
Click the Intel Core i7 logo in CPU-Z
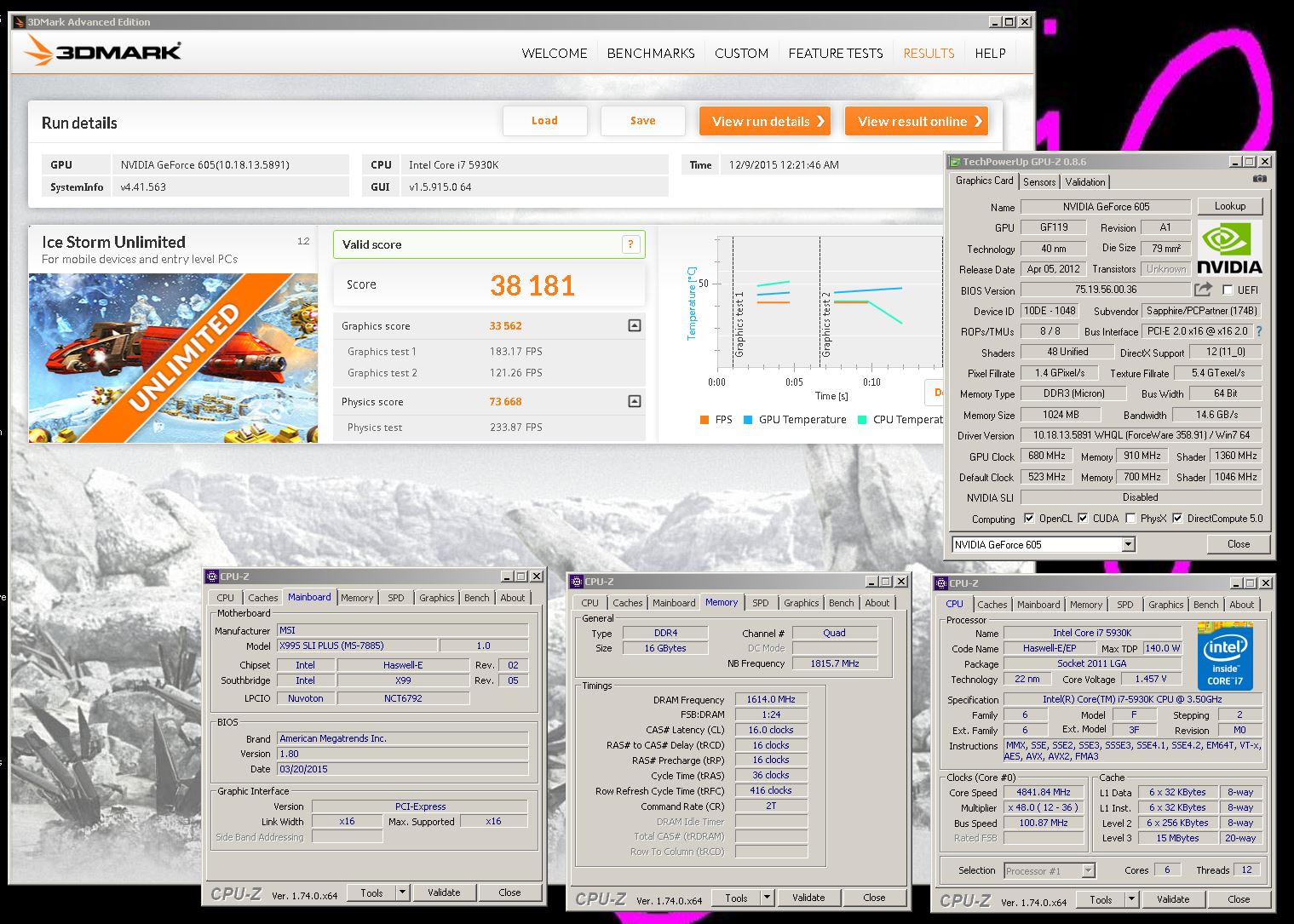(1224, 656)
